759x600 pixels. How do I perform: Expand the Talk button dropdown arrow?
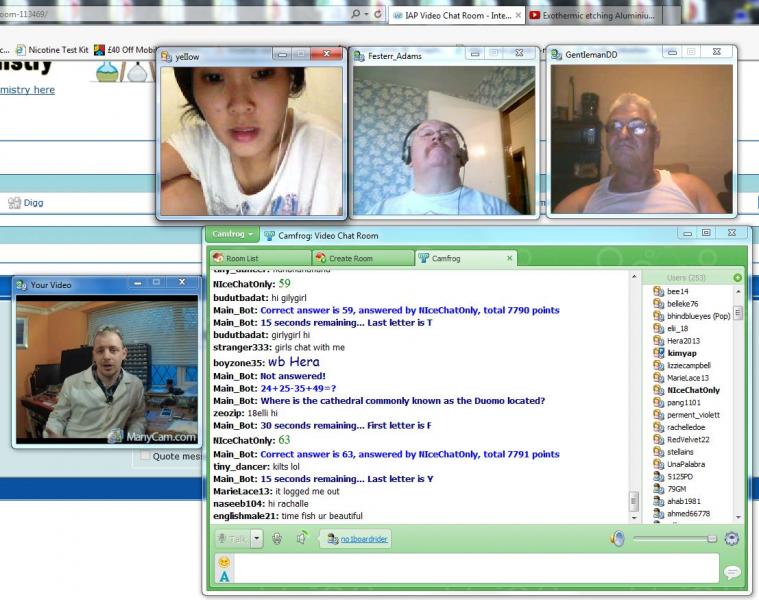pyautogui.click(x=256, y=539)
